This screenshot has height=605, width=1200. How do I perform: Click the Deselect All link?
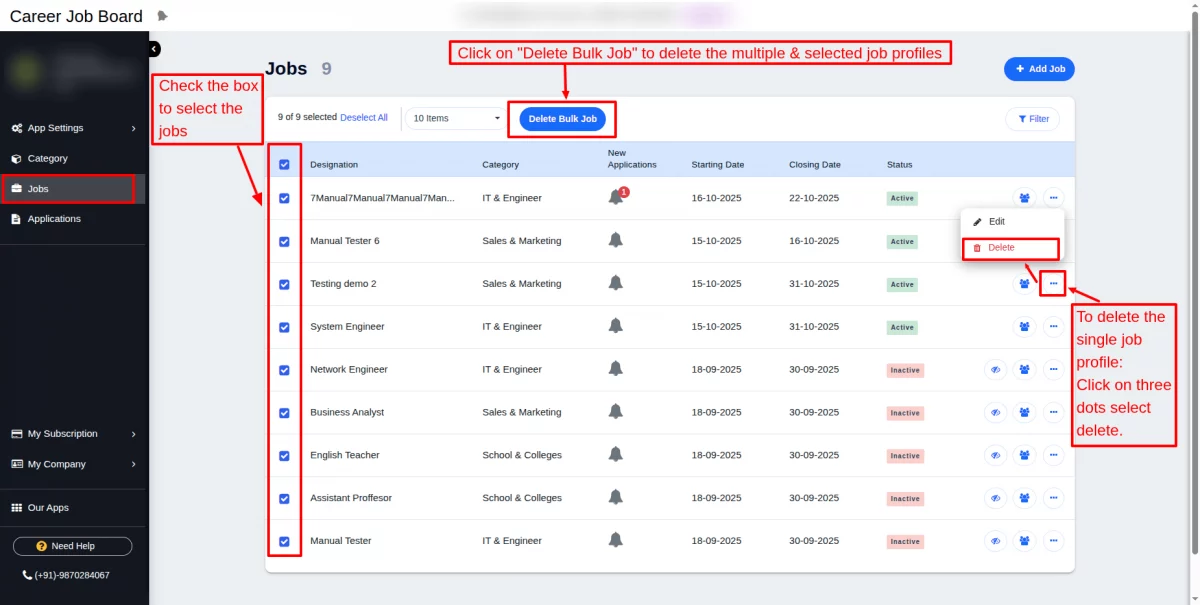coord(364,118)
